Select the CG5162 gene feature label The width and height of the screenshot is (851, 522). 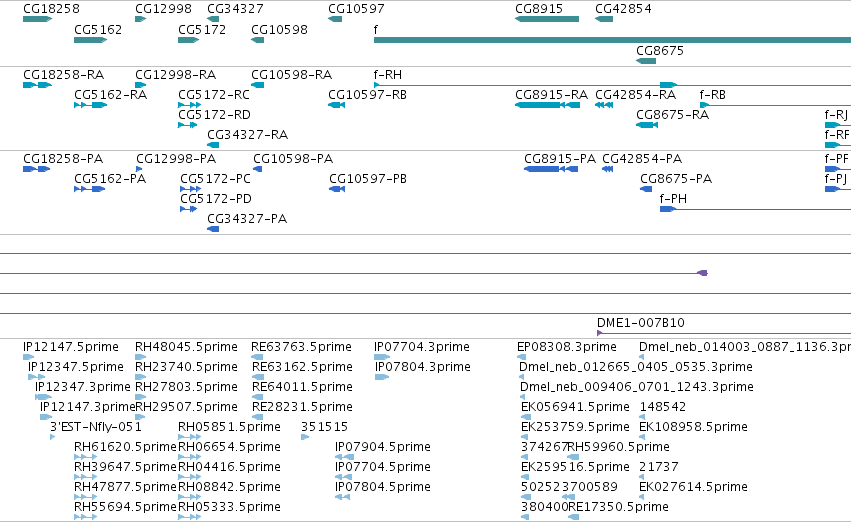[98, 29]
